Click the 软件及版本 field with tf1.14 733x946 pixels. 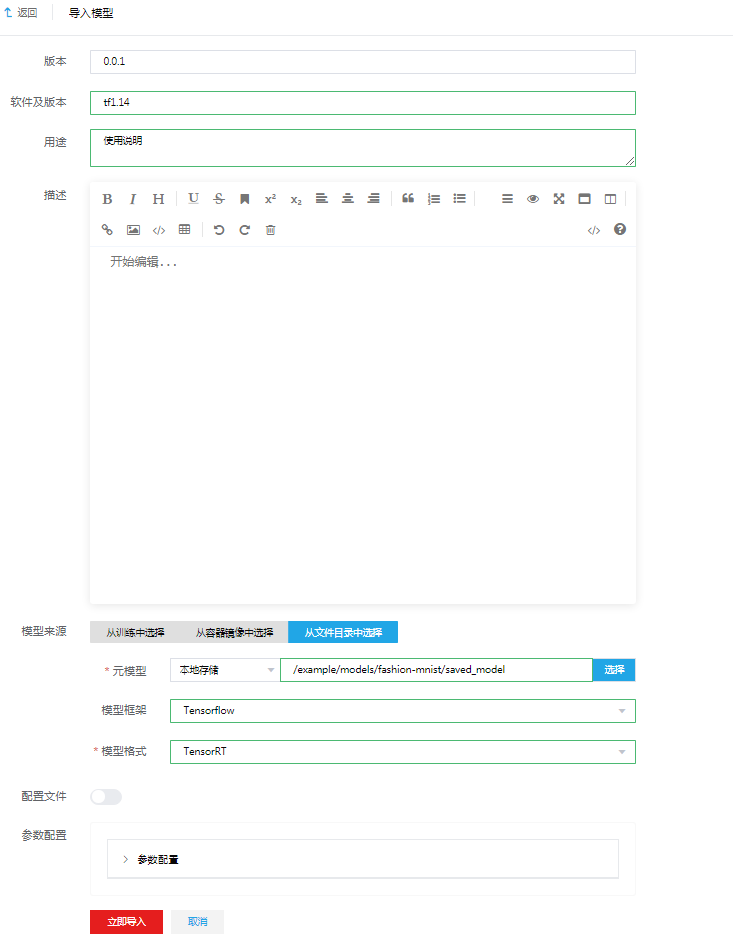(363, 103)
